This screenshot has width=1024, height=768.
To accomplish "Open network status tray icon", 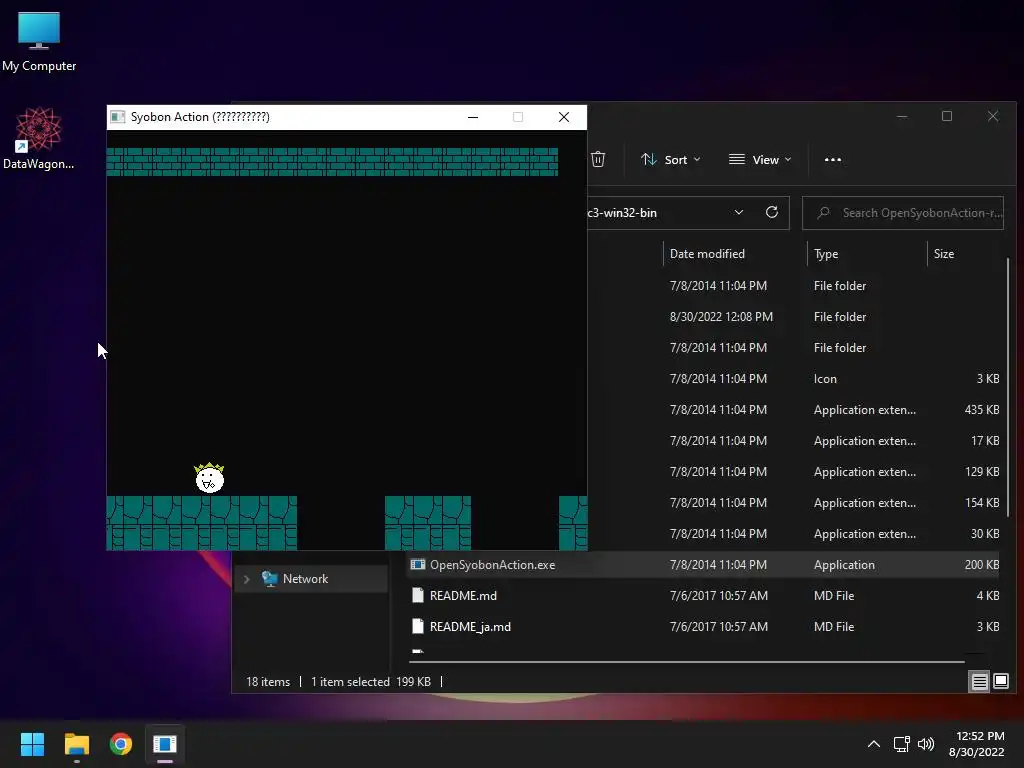I will (x=901, y=744).
